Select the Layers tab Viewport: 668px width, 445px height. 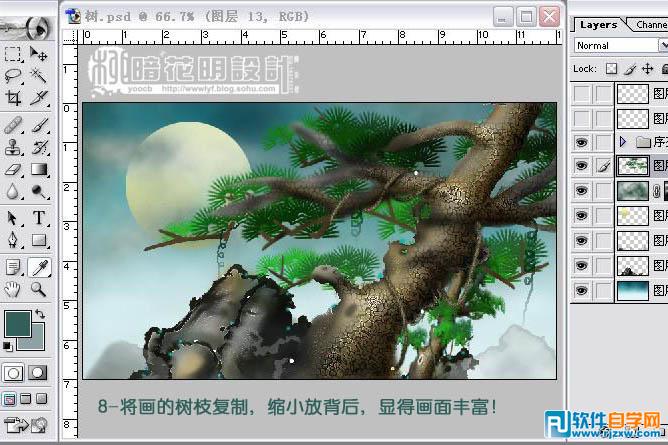tap(598, 24)
